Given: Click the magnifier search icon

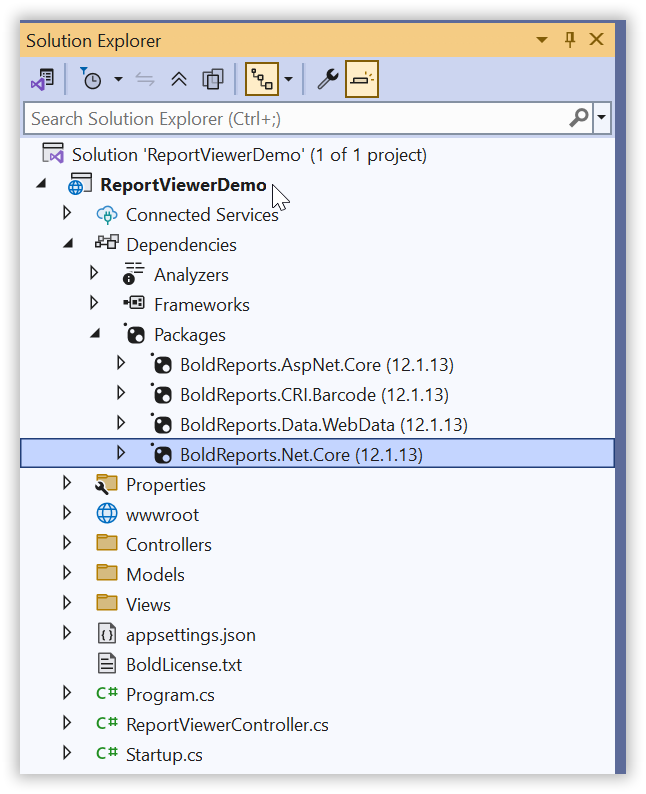Looking at the screenshot, I should coord(579,118).
